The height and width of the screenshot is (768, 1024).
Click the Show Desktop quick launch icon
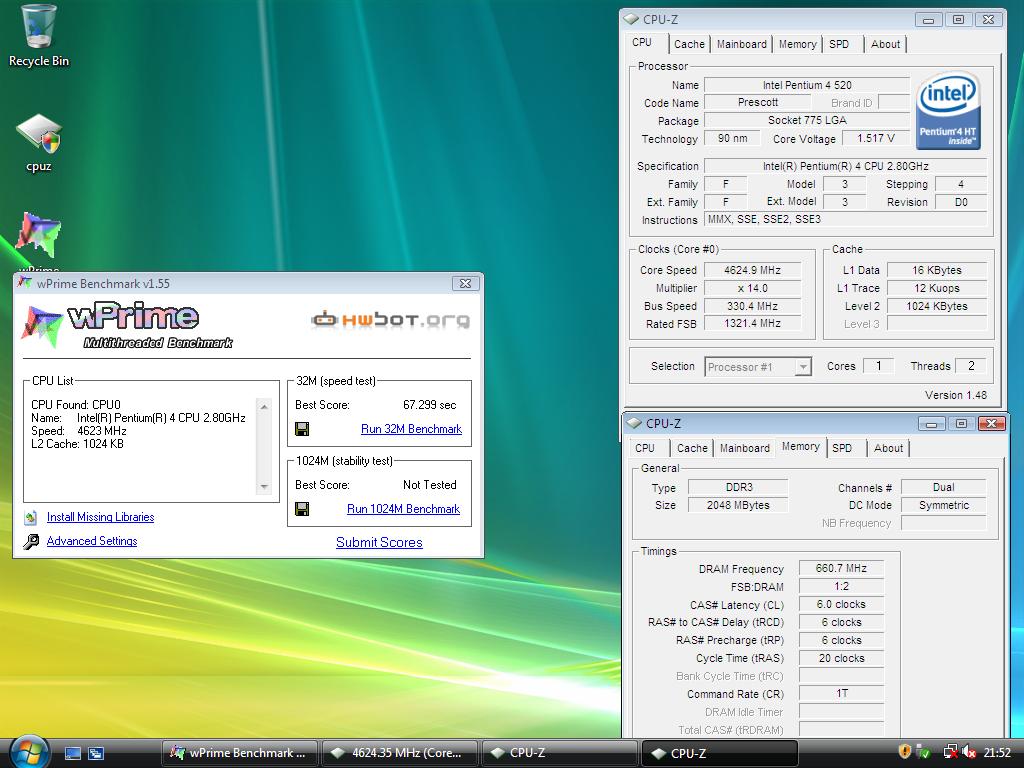click(x=72, y=753)
